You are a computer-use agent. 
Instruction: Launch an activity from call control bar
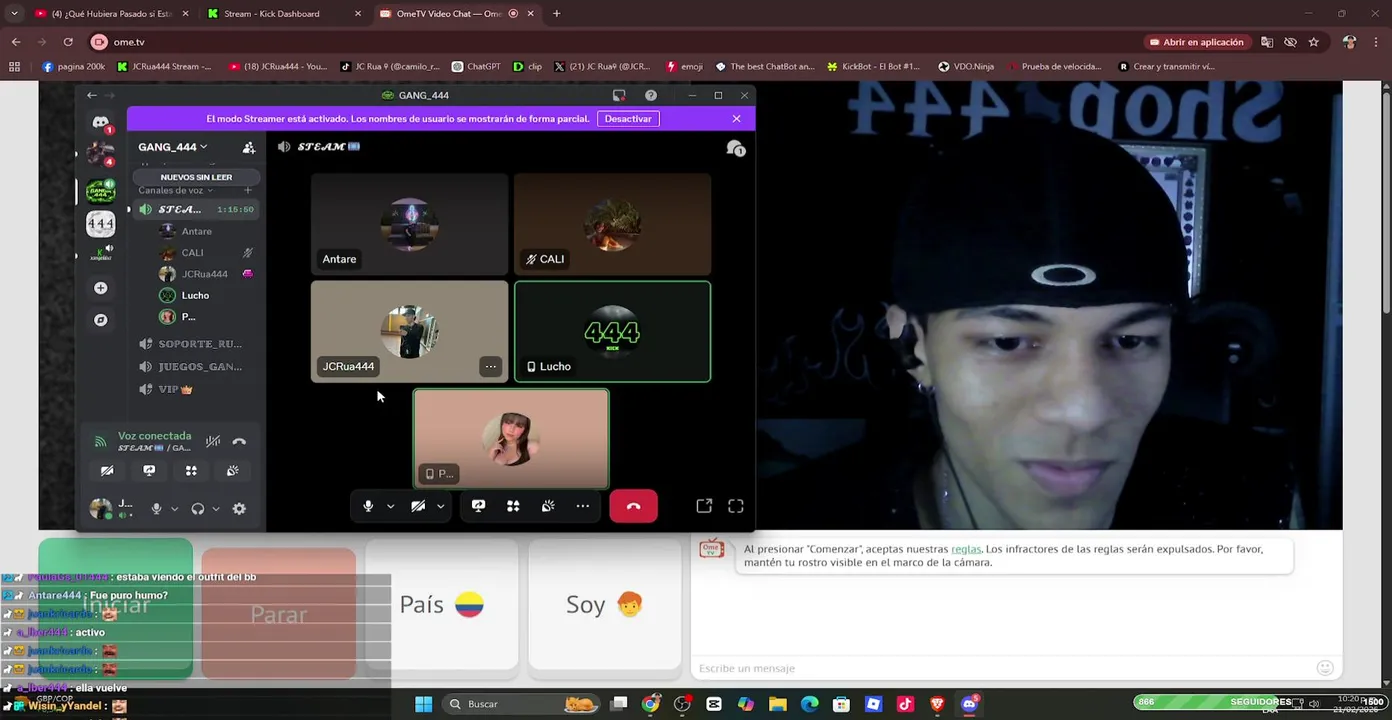tap(513, 506)
